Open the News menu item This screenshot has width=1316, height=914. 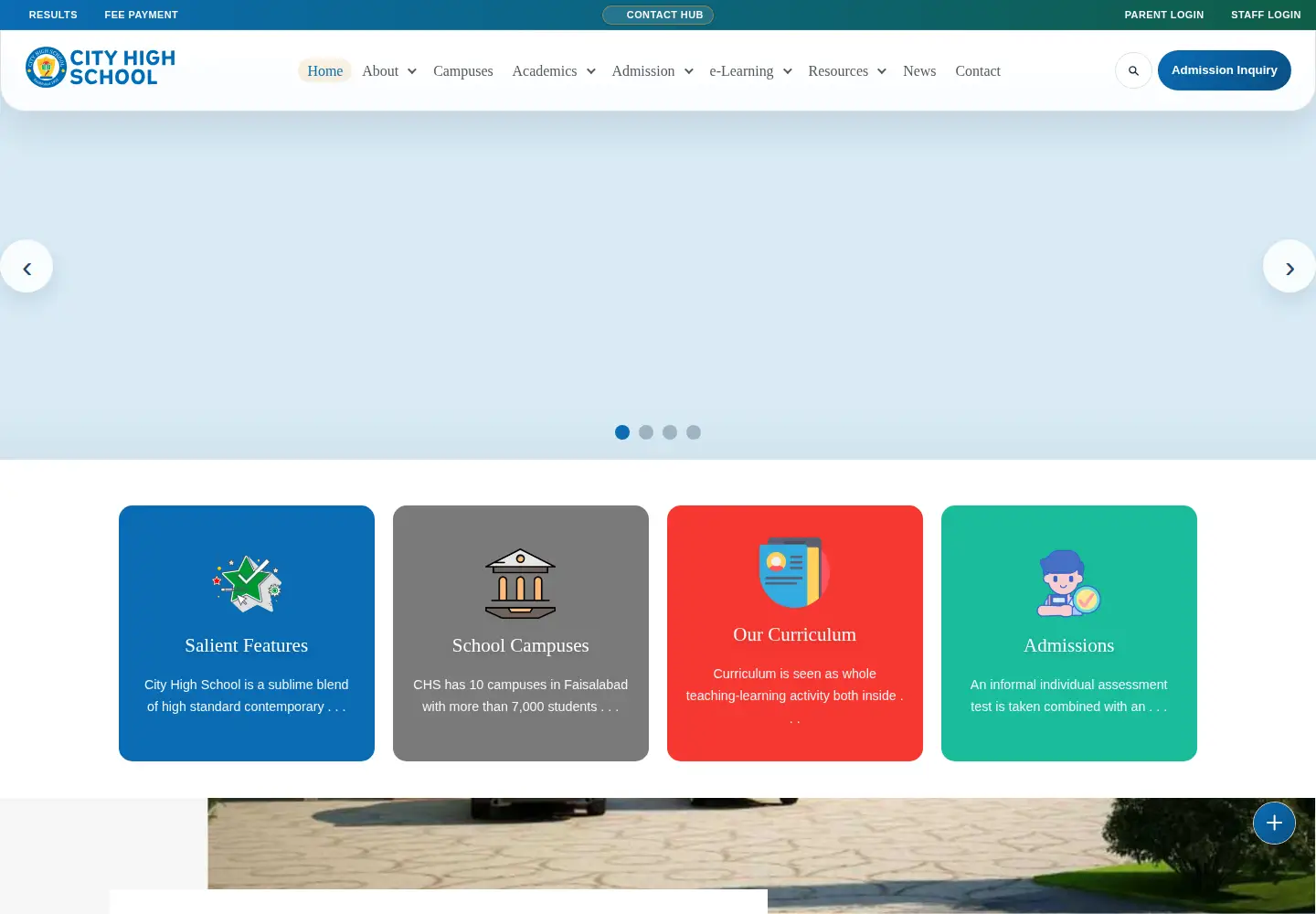coord(919,71)
